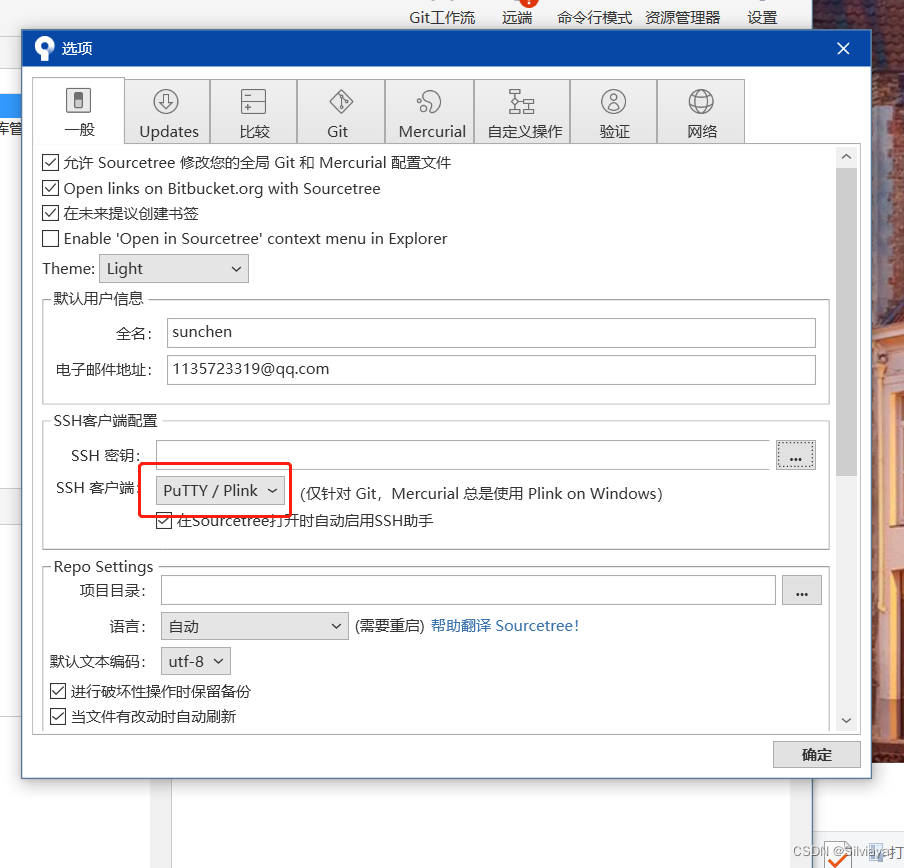Click the 全名 field containing sunchen
The height and width of the screenshot is (868, 904).
[491, 333]
